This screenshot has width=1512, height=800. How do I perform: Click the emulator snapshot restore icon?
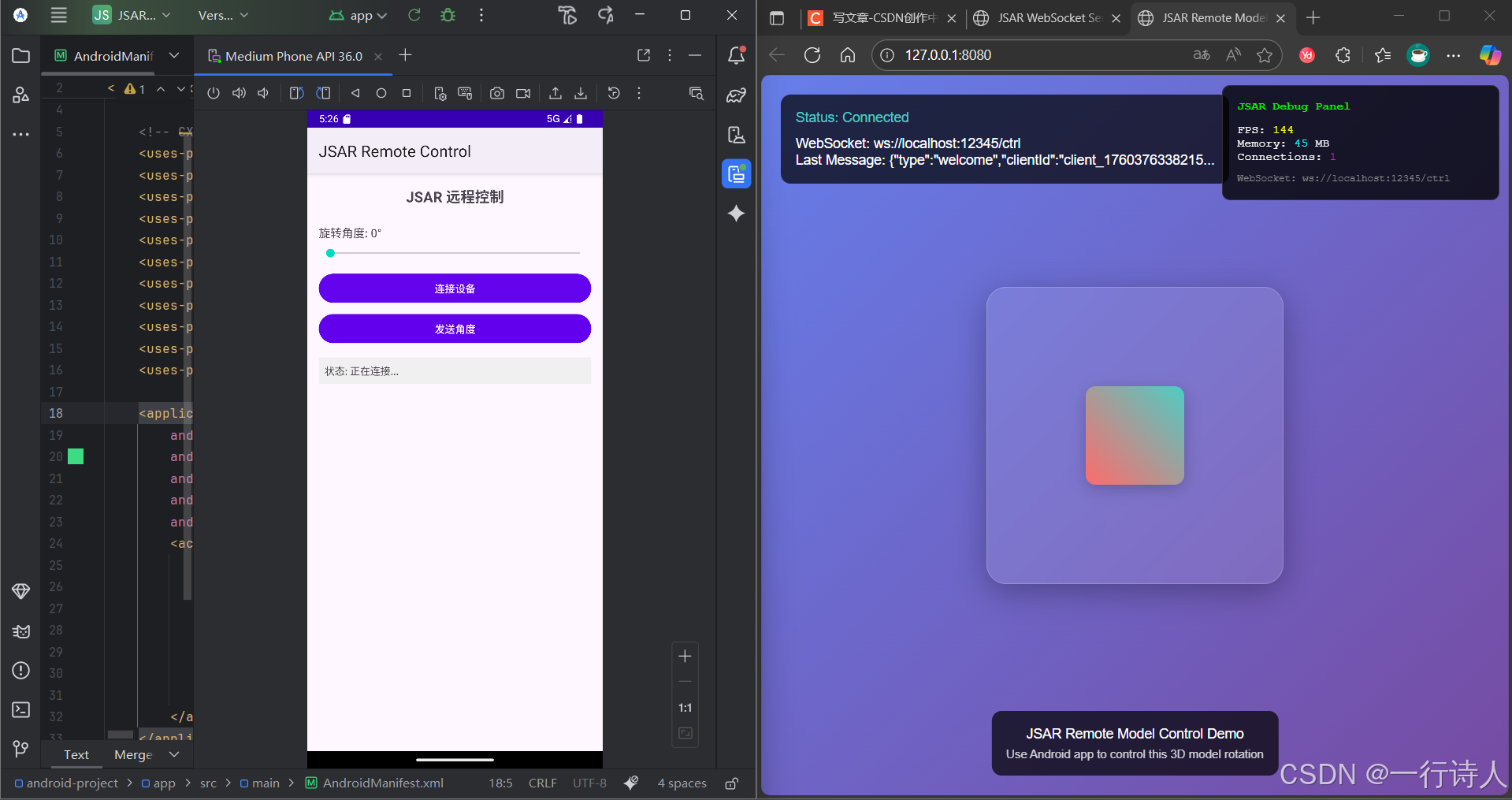point(614,93)
